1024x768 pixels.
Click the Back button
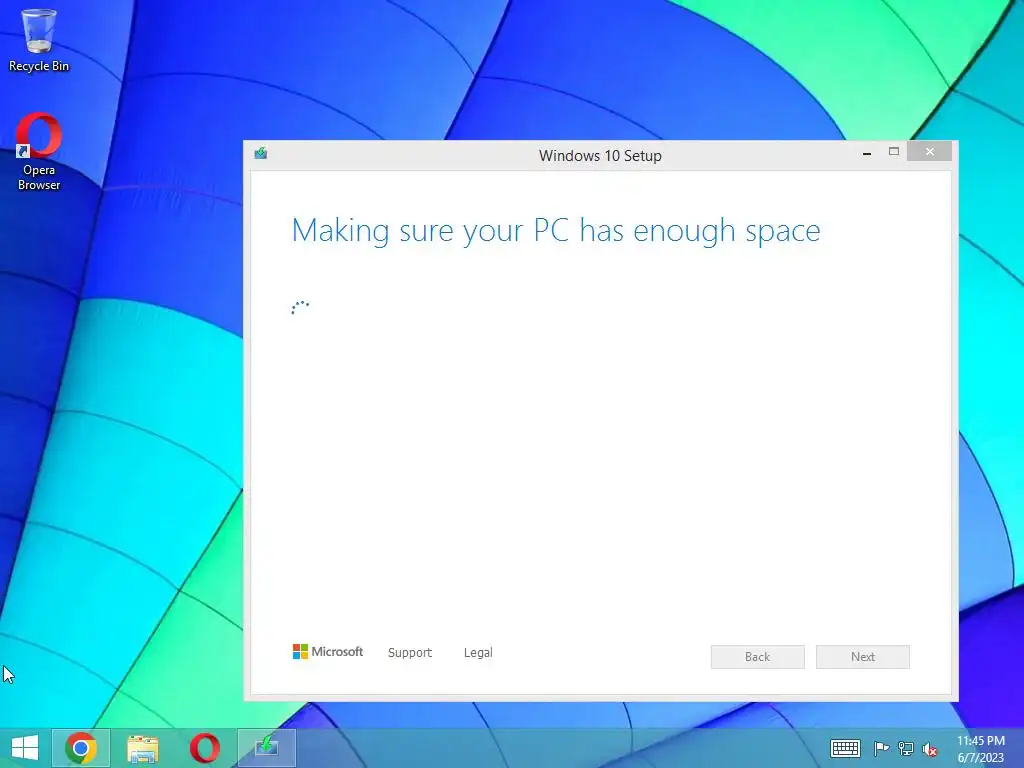758,657
